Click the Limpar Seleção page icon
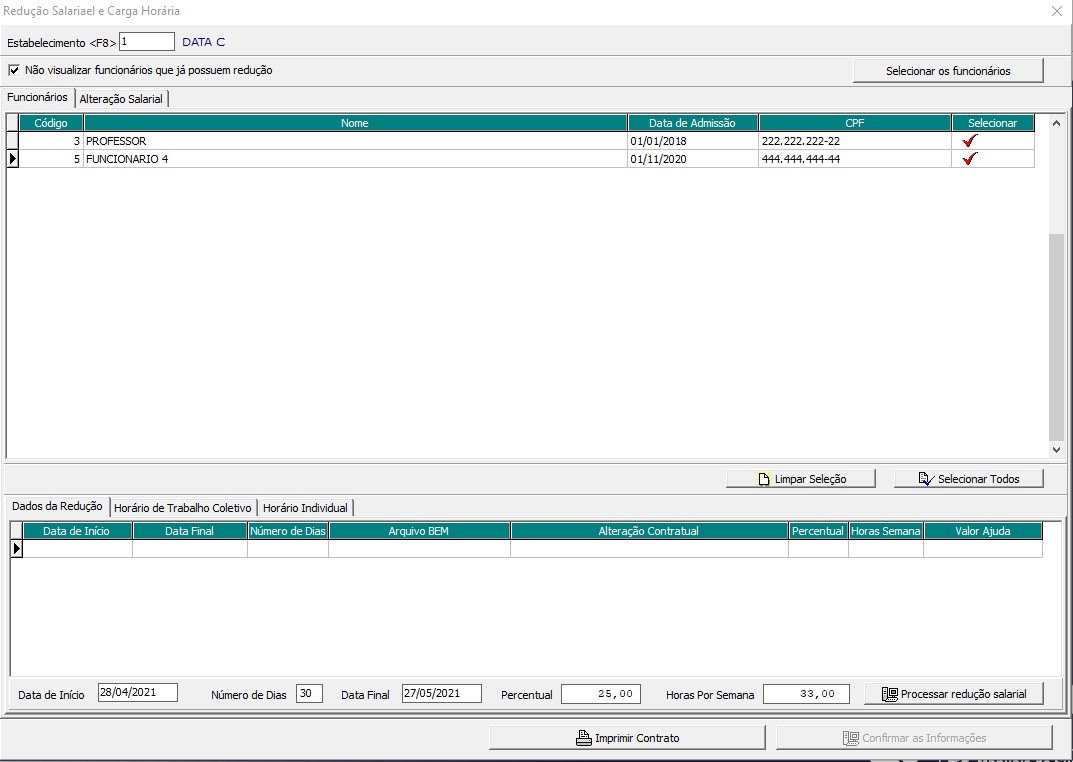The height and width of the screenshot is (762, 1073). 764,479
